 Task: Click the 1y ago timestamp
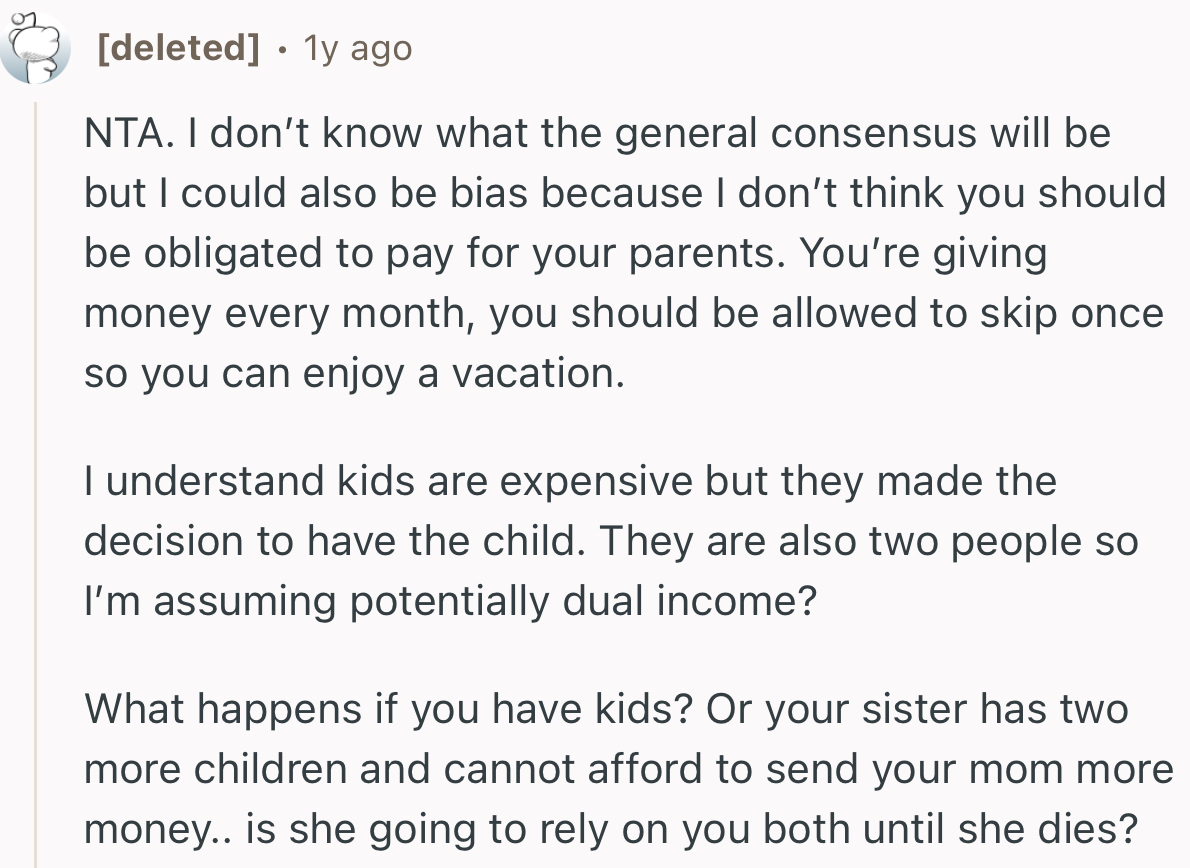pos(358,47)
